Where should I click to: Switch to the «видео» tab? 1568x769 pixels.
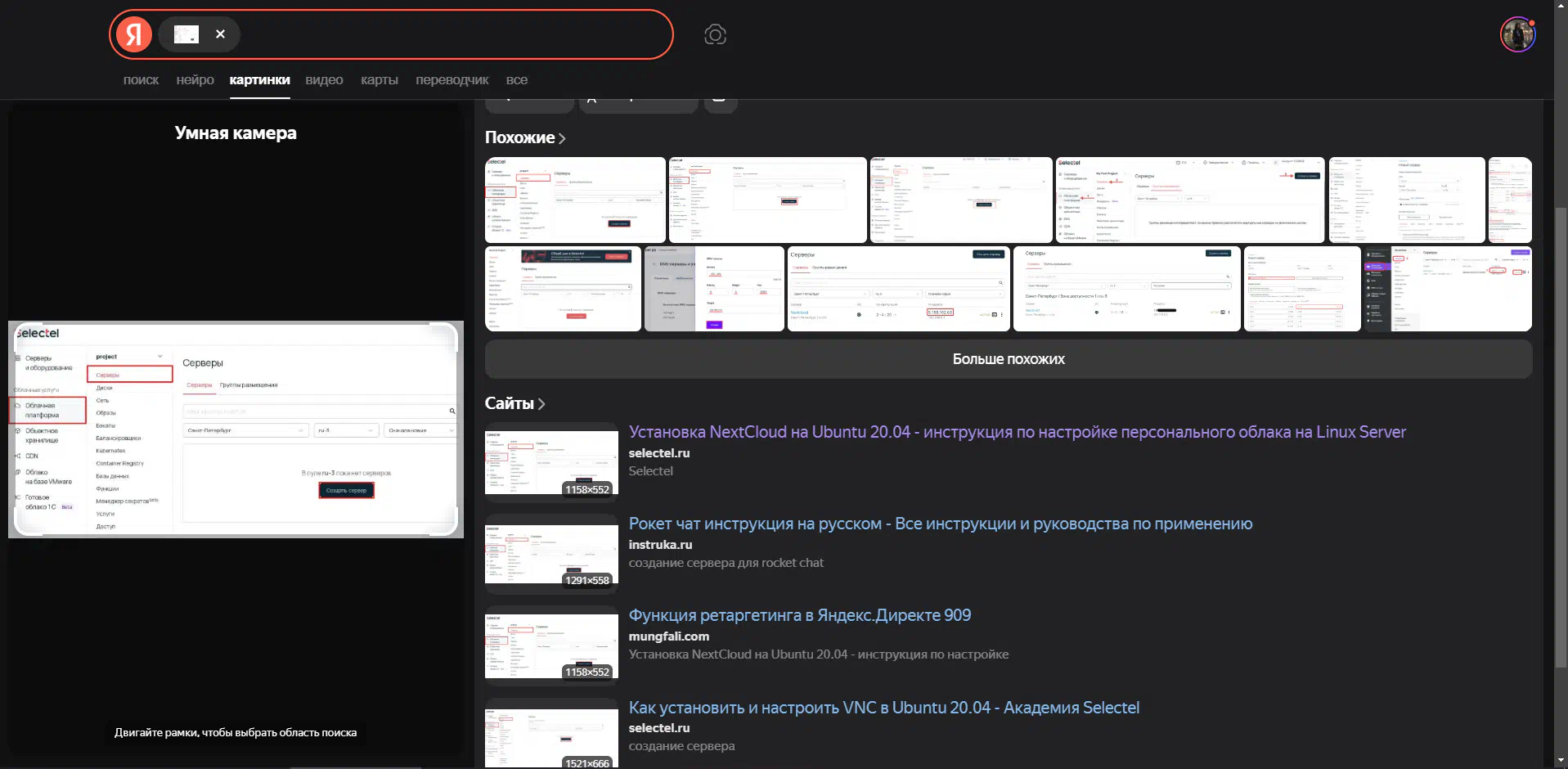(324, 80)
